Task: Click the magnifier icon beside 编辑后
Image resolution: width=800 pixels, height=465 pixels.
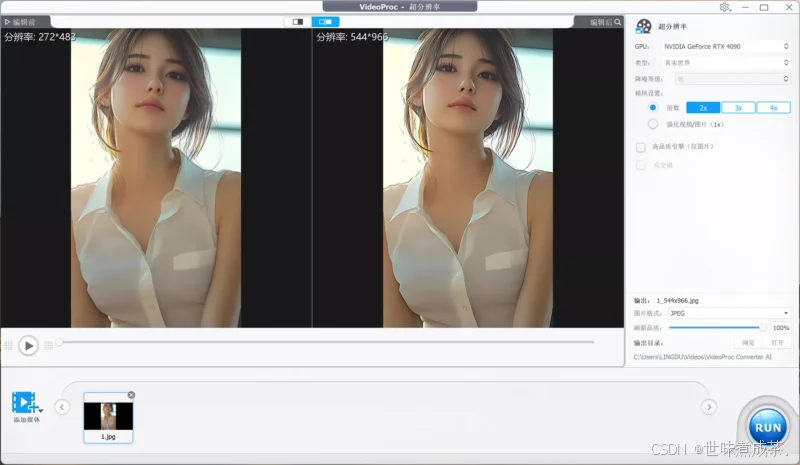Action: point(618,22)
